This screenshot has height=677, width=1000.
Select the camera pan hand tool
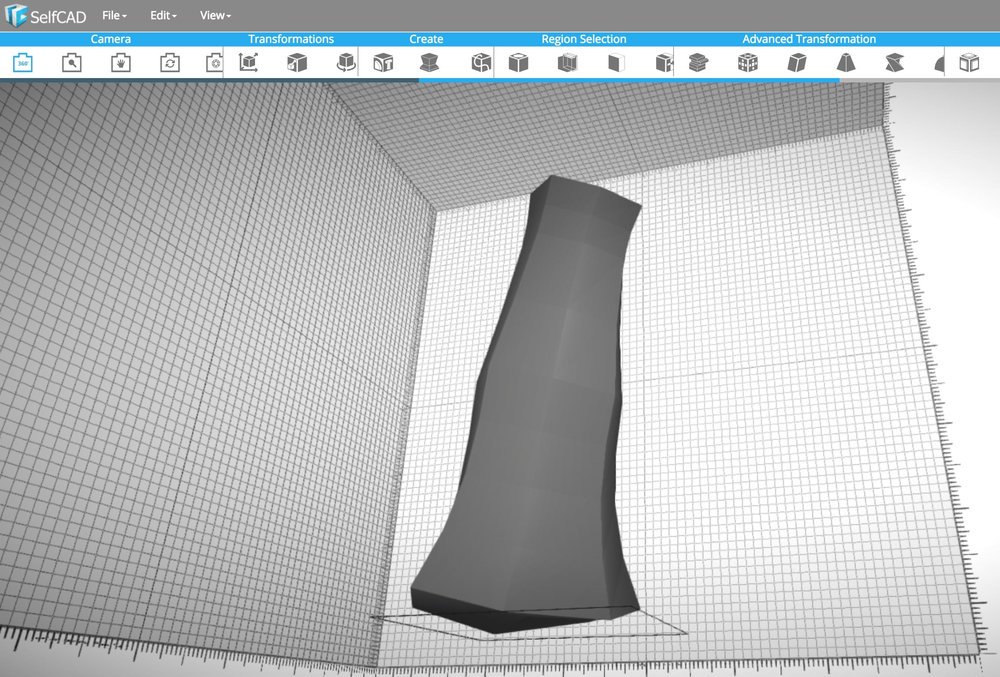point(118,62)
